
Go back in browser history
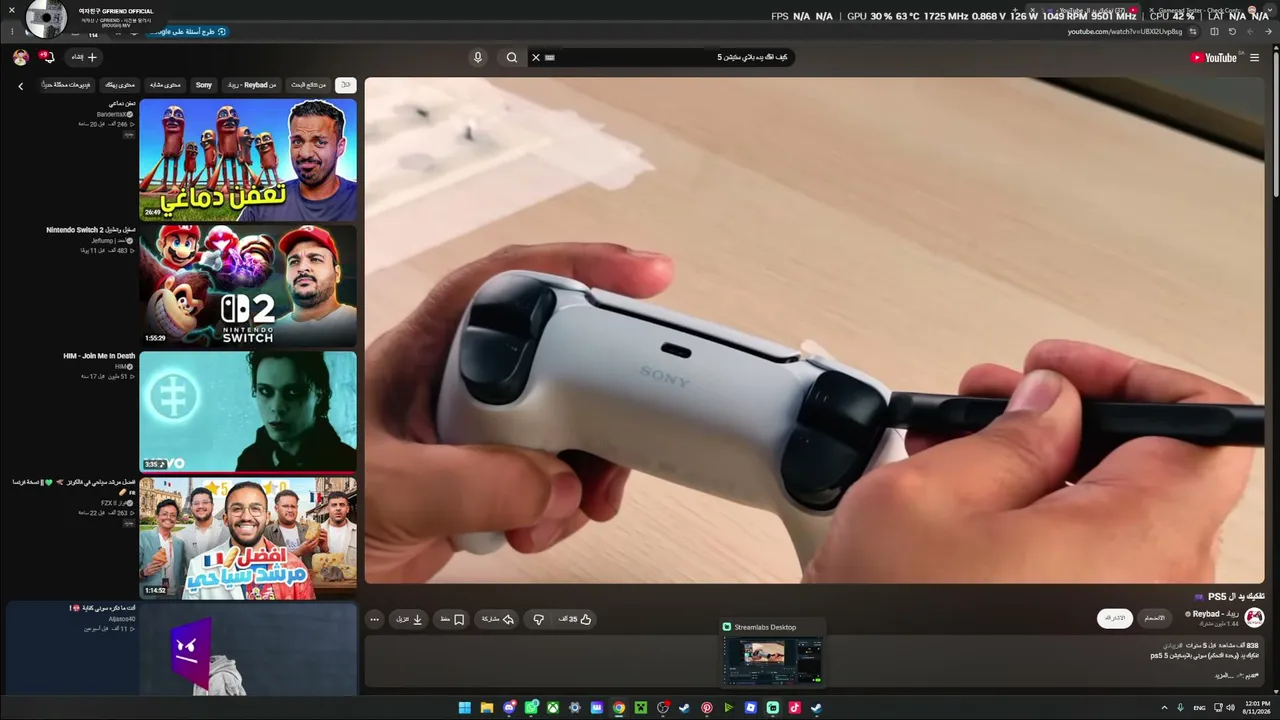[1268, 32]
